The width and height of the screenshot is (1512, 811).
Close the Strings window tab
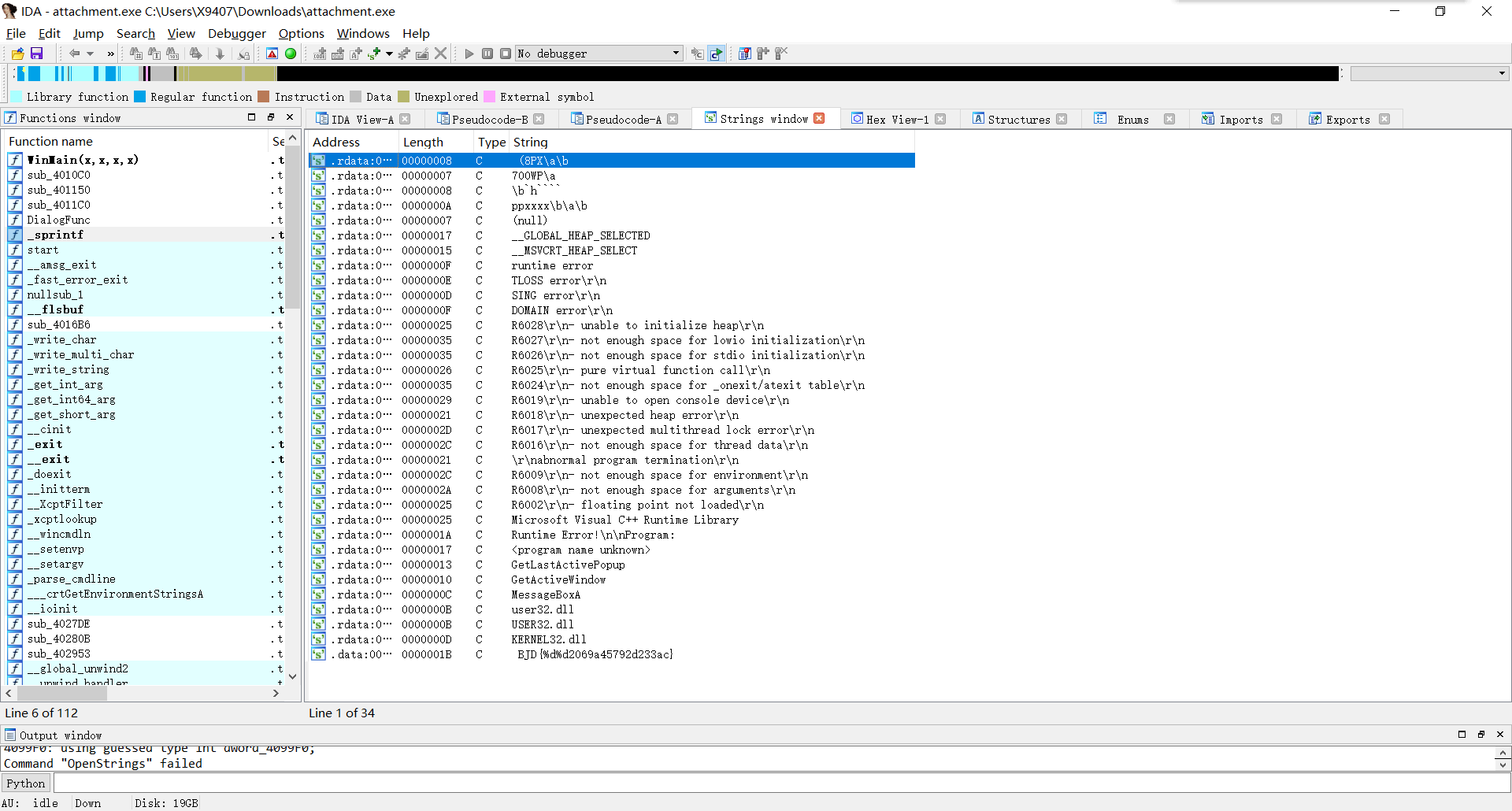point(819,118)
